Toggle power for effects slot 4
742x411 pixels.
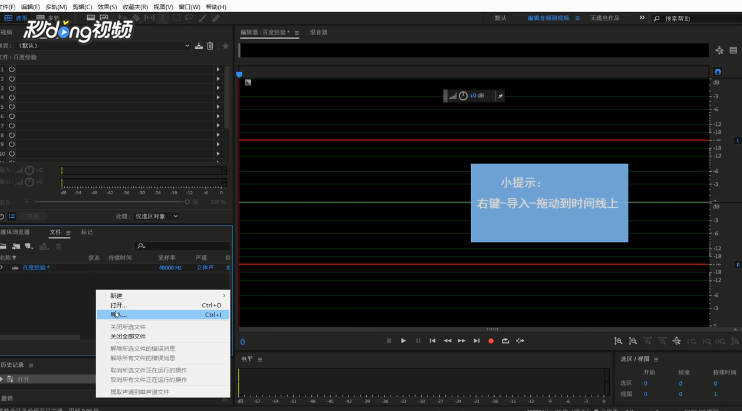[12, 97]
